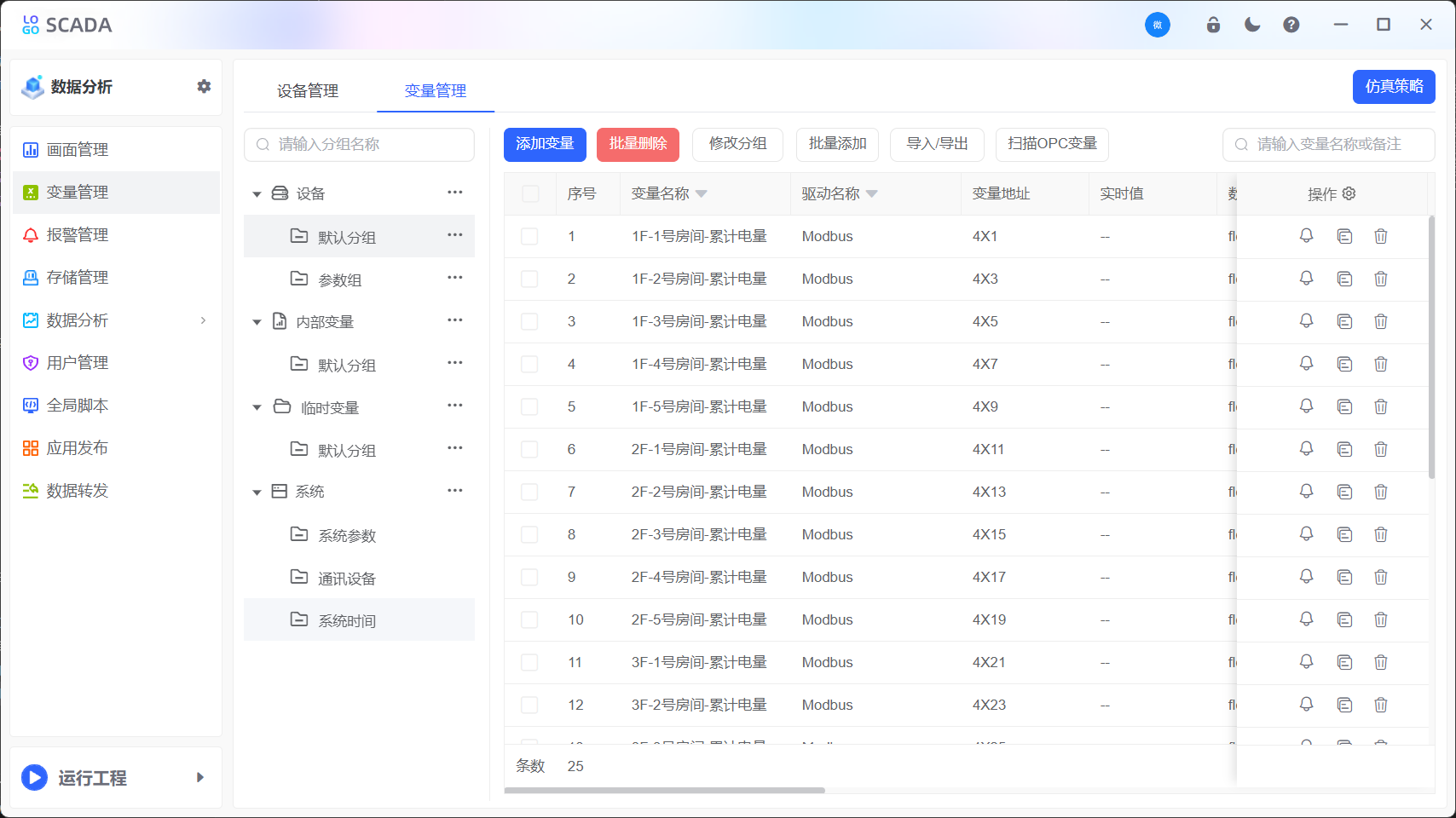Open 报警管理 in the left sidebar

[x=79, y=234]
